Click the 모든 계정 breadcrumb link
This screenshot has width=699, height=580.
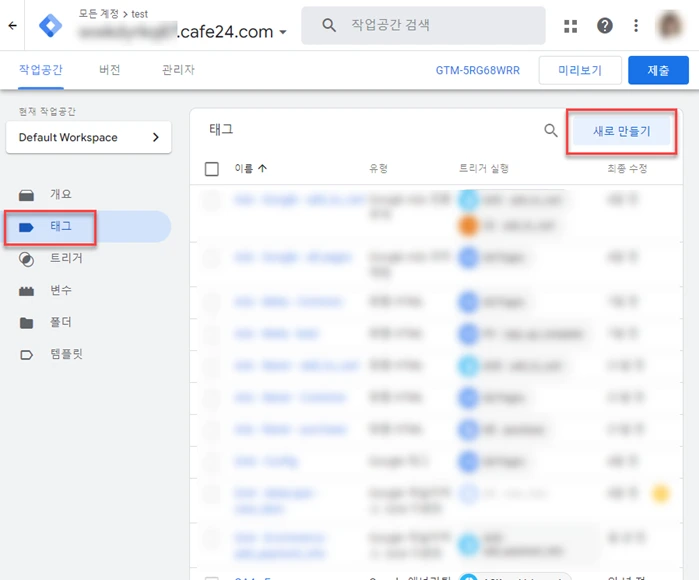click(99, 14)
